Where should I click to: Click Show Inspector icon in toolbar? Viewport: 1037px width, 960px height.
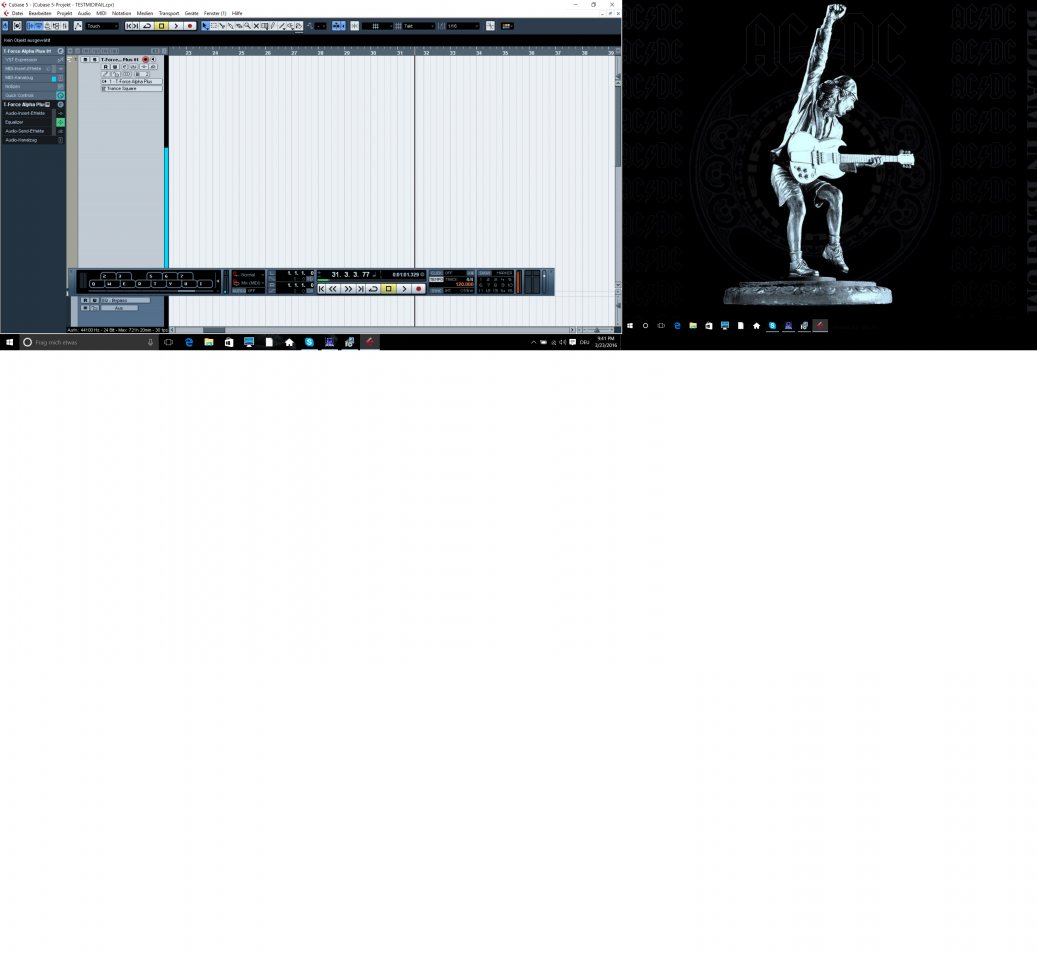[30, 26]
